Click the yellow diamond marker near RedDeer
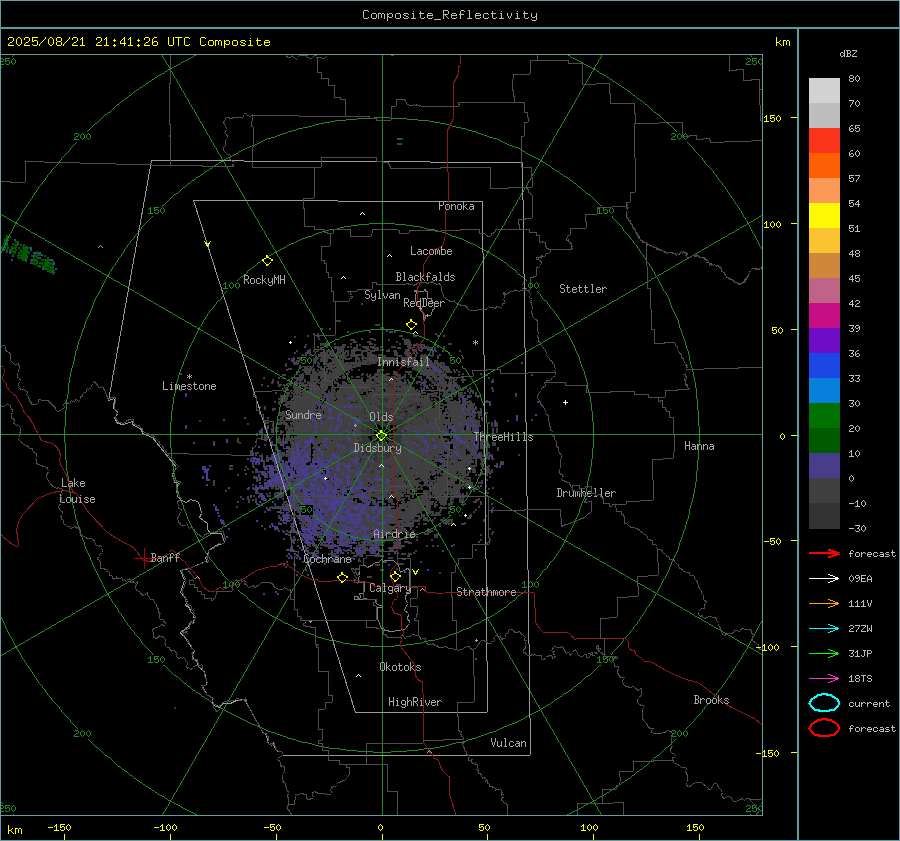This screenshot has width=900, height=841. pyautogui.click(x=411, y=325)
